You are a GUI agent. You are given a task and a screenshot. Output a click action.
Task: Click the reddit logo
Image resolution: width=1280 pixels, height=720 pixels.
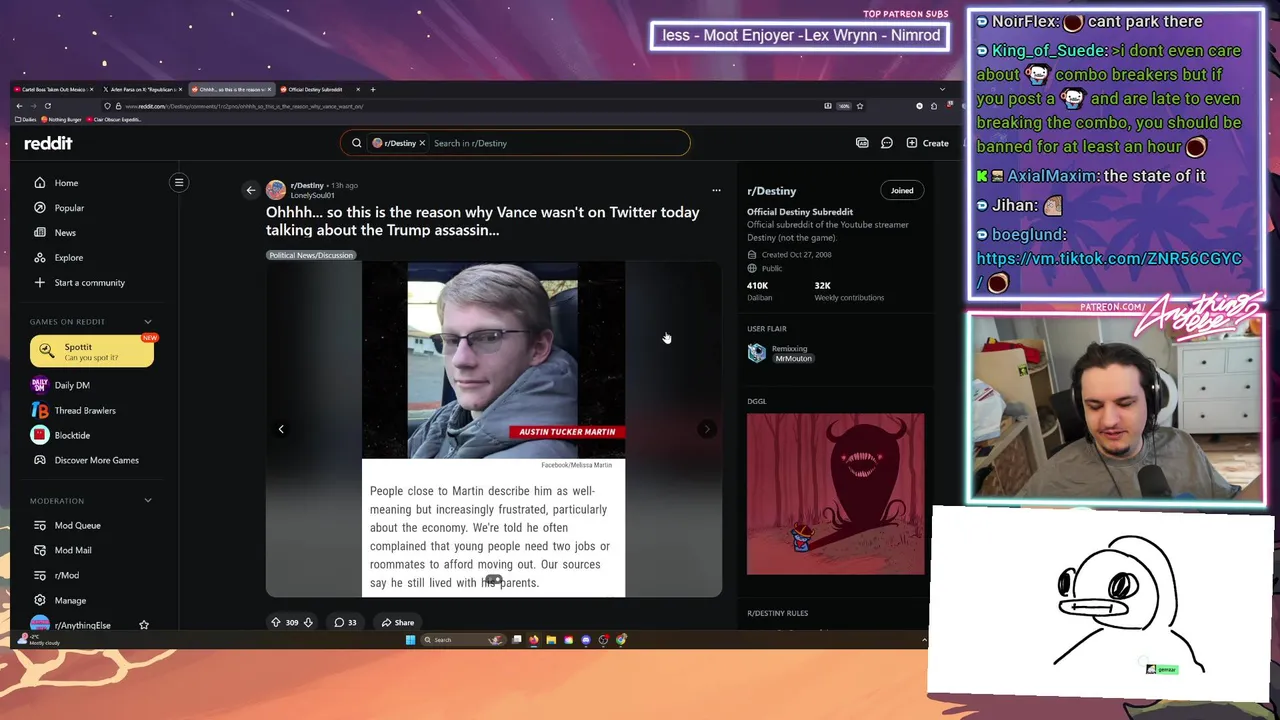[x=48, y=143]
